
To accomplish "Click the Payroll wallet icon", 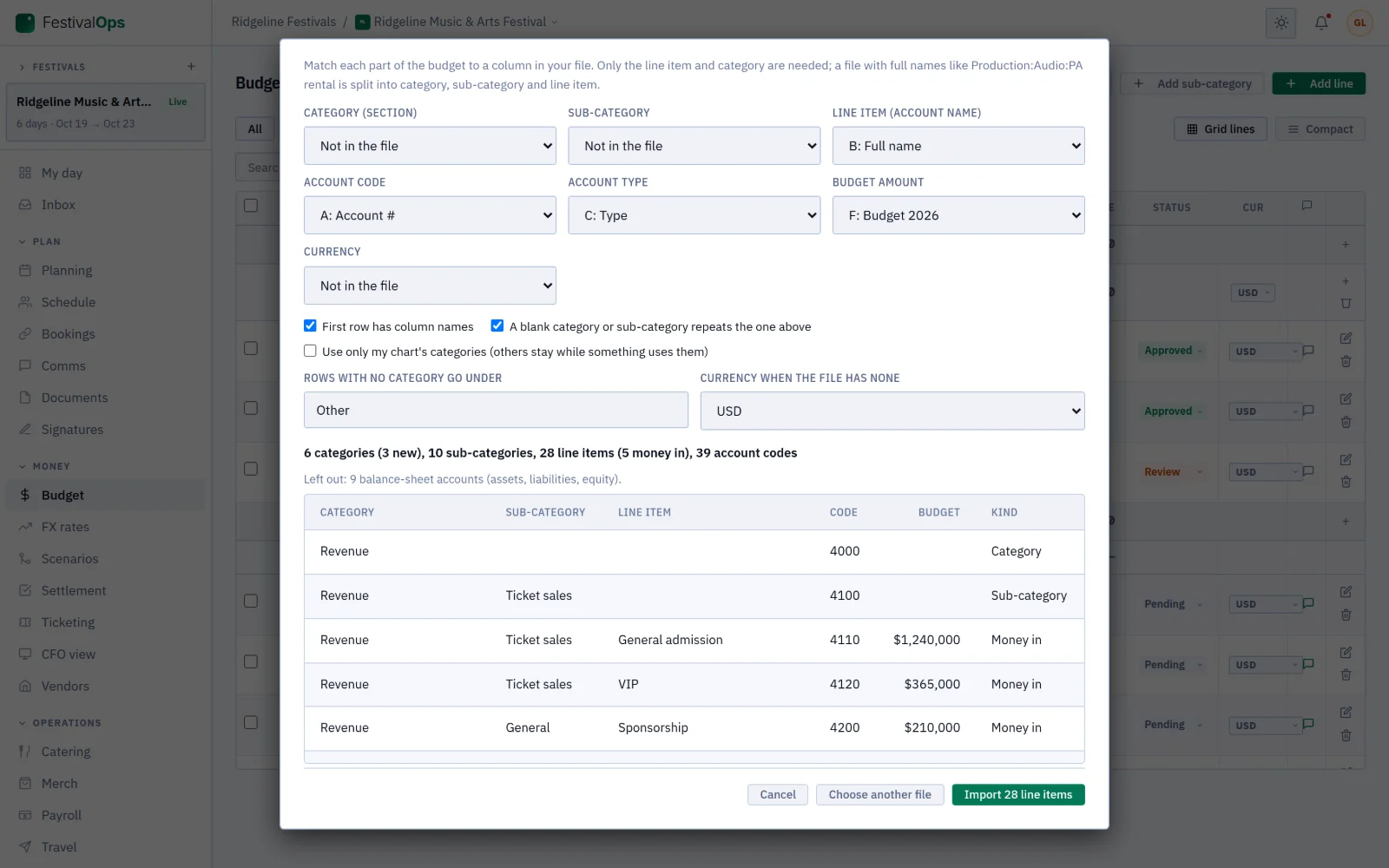I will pyautogui.click(x=25, y=815).
